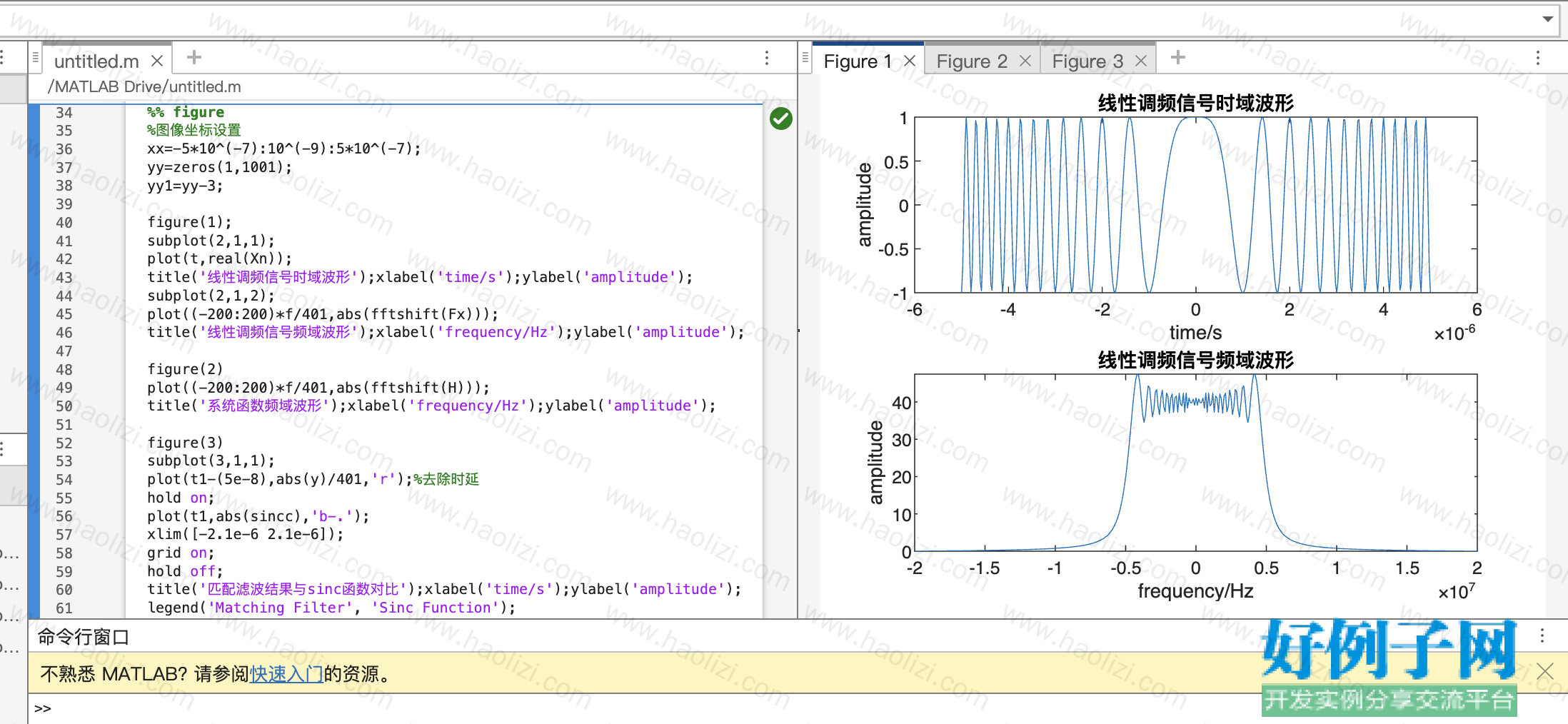Image resolution: width=1568 pixels, height=724 pixels.
Task: Open figure document list icon beside Figure 1
Action: point(805,57)
